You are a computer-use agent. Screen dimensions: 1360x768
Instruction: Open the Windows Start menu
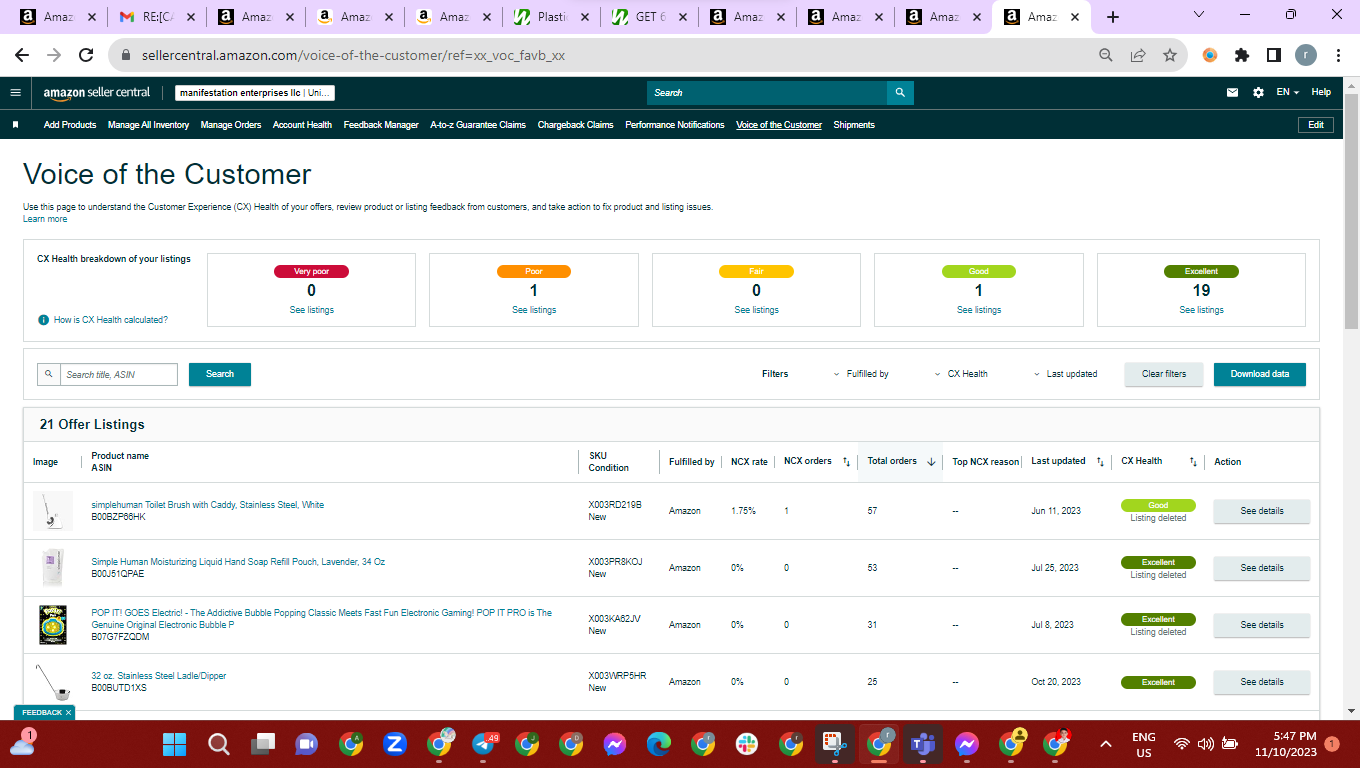(x=175, y=744)
